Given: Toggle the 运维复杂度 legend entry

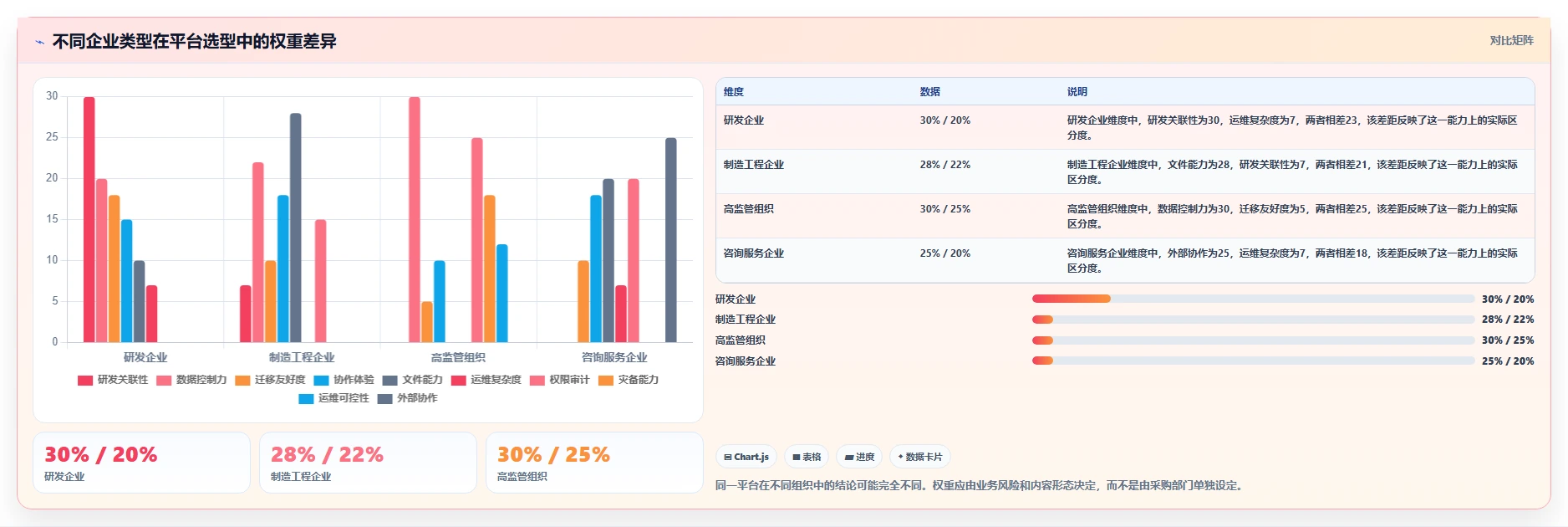Looking at the screenshot, I should click(x=486, y=380).
